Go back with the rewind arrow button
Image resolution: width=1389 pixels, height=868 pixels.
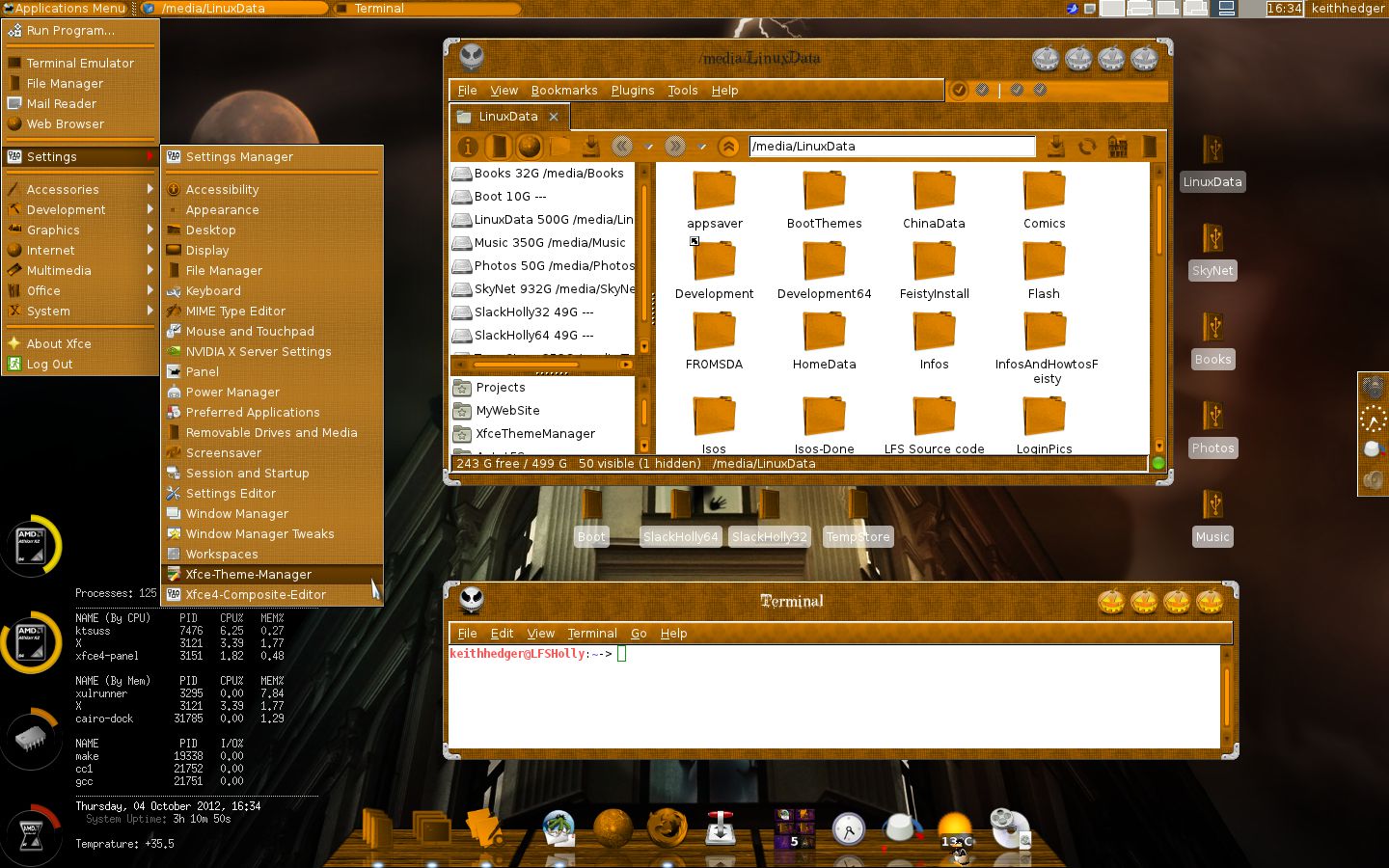[x=622, y=147]
